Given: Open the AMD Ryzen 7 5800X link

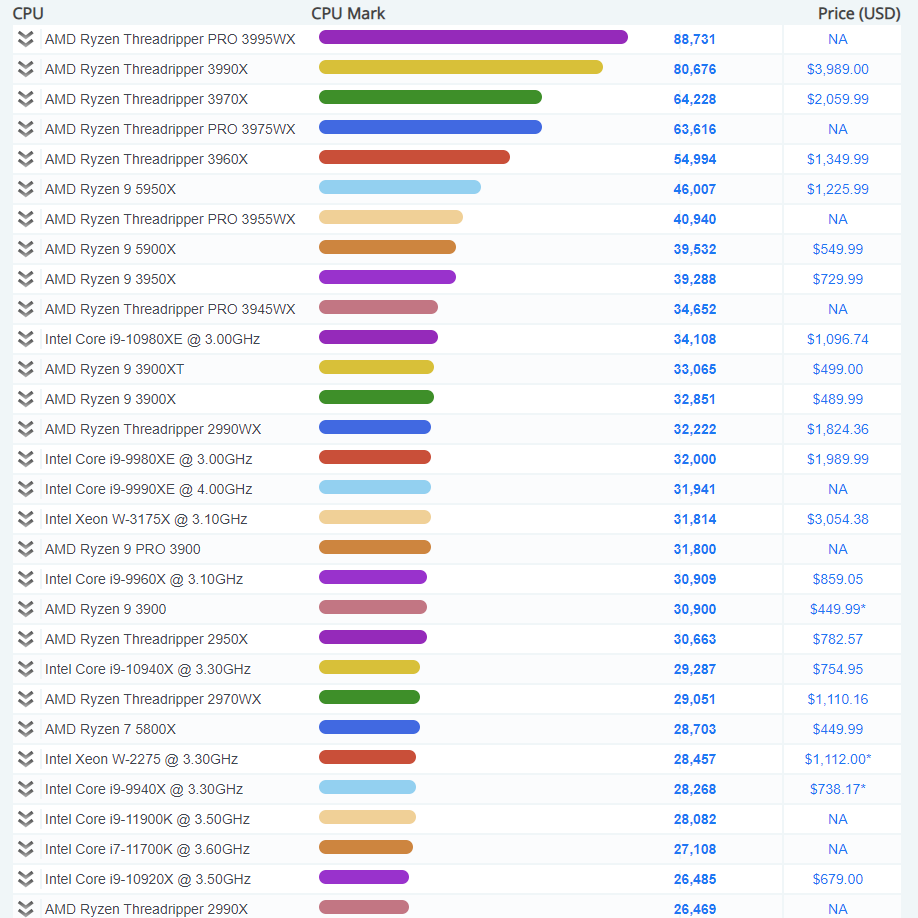Looking at the screenshot, I should (110, 729).
